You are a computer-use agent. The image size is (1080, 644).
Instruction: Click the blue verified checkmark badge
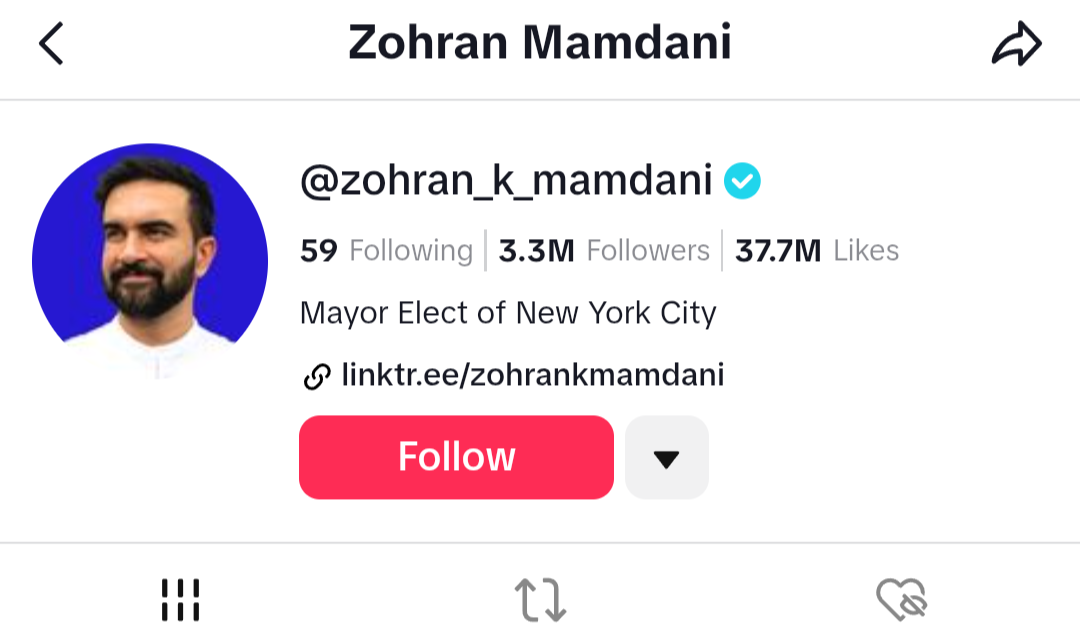[743, 181]
